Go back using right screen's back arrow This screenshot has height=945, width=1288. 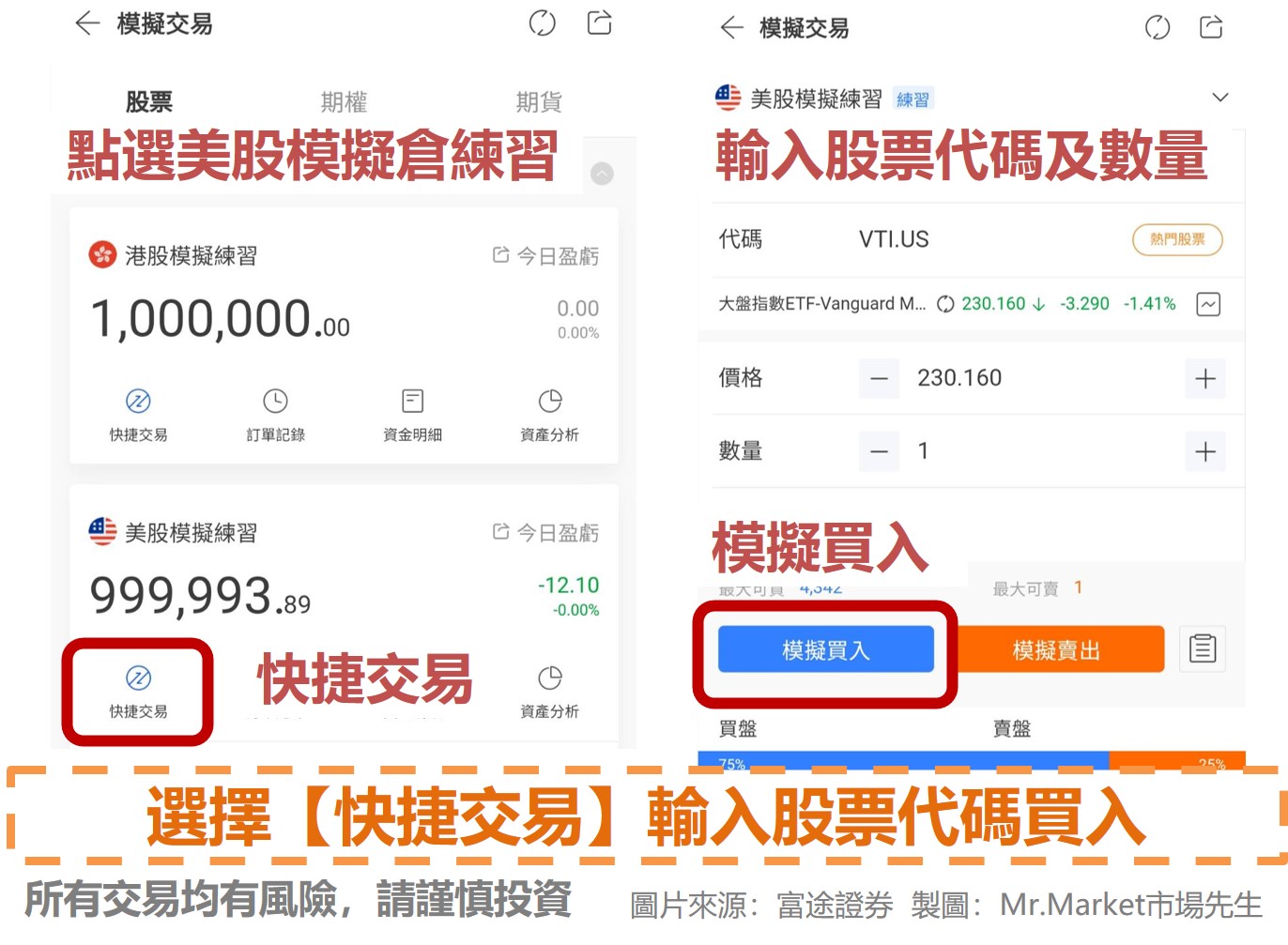[731, 27]
